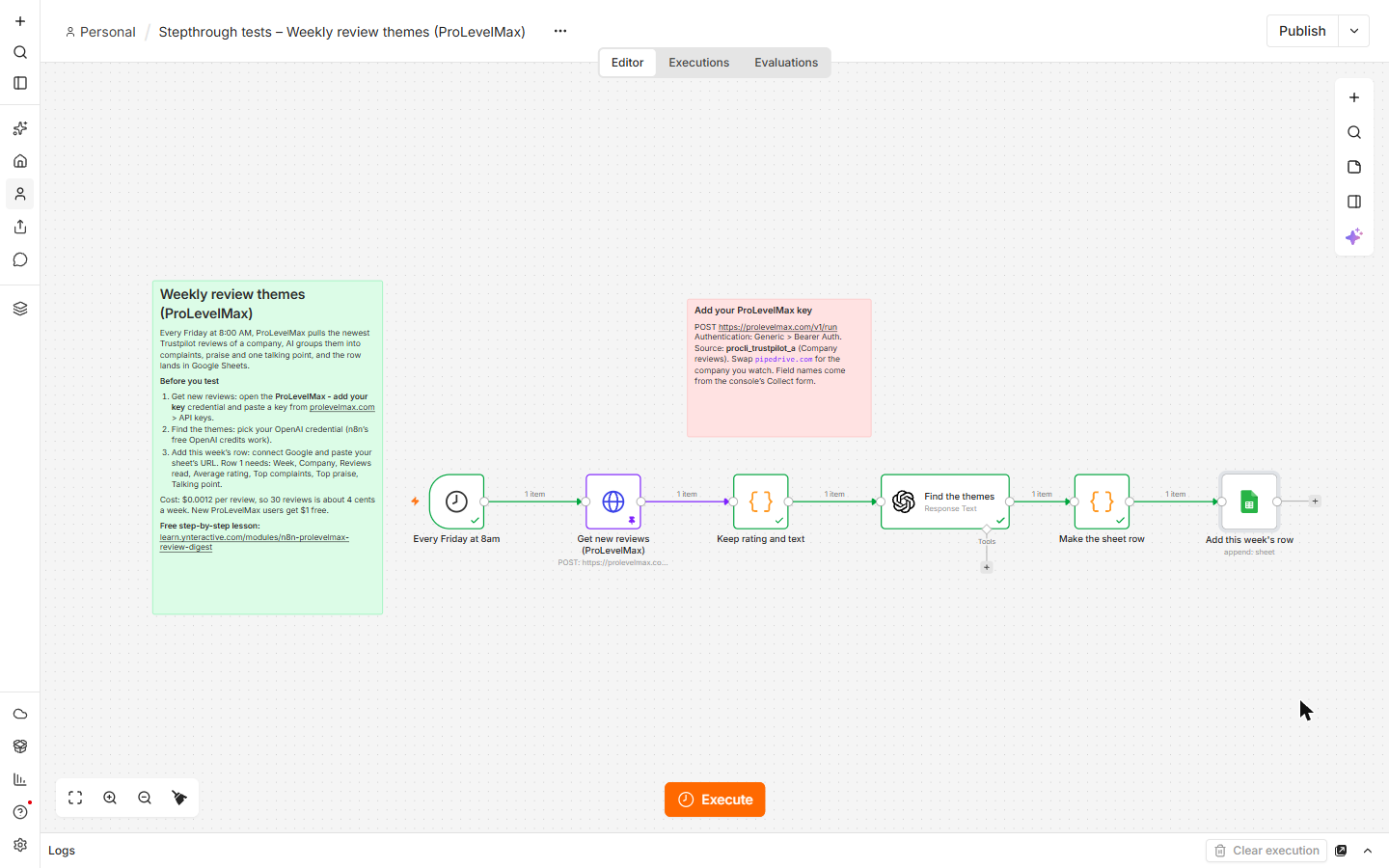
Task: Switch to the Executions tab
Action: pyautogui.click(x=699, y=62)
